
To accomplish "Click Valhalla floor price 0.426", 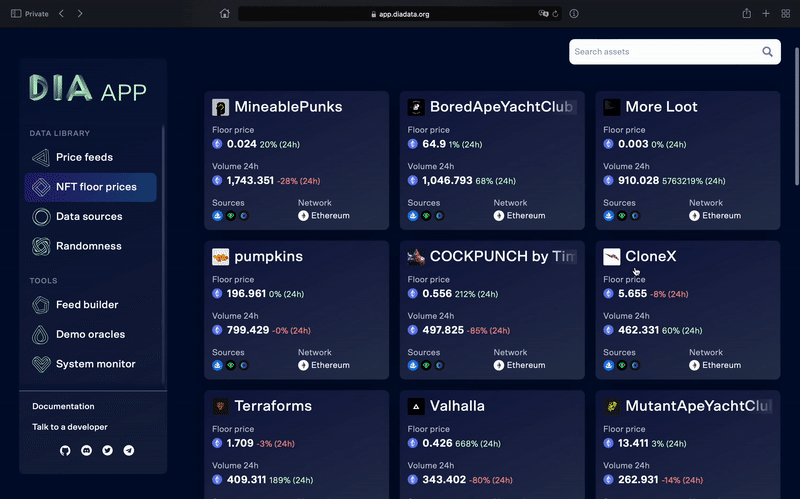I will pyautogui.click(x=437, y=443).
